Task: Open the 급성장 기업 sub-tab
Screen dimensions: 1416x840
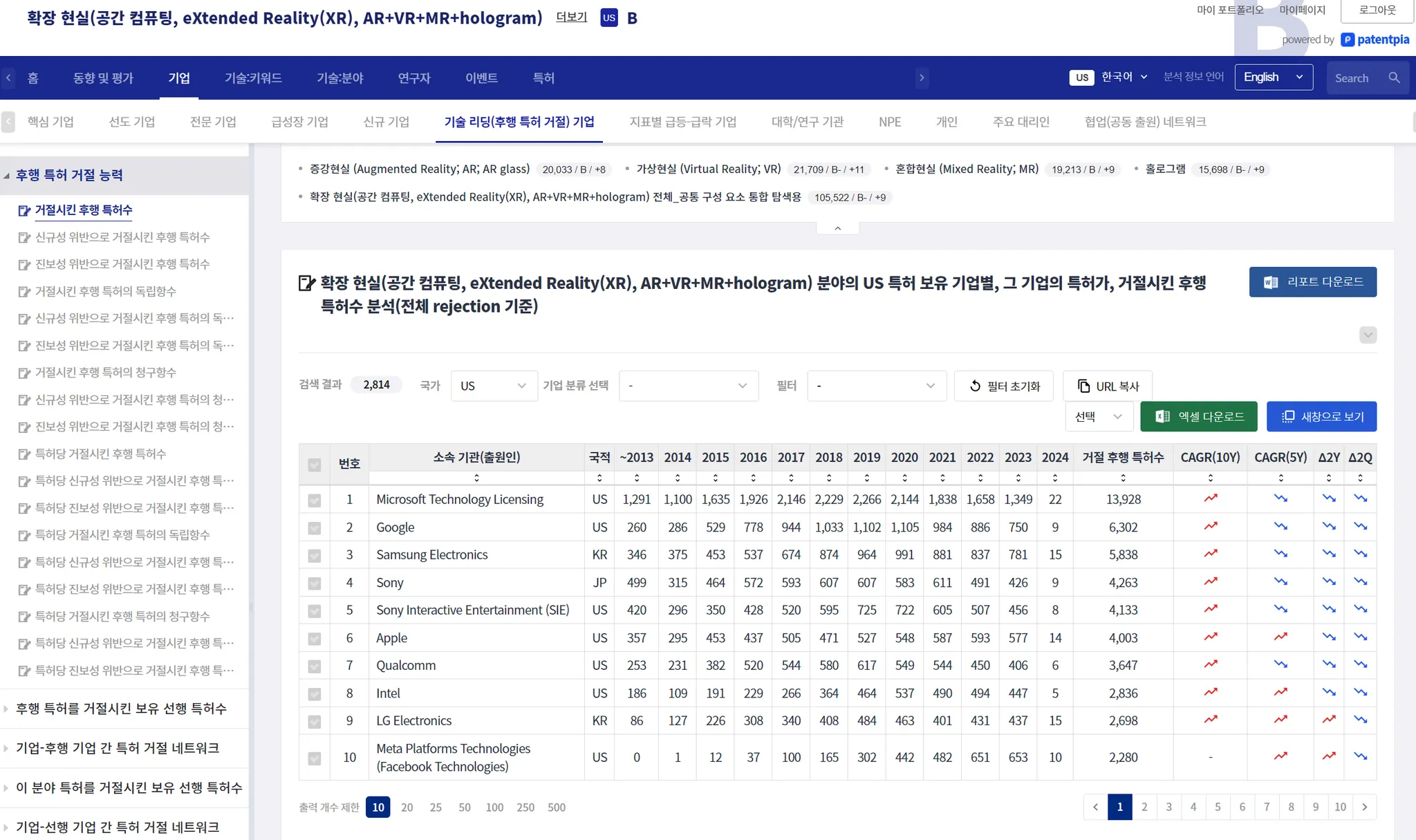Action: coord(299,122)
